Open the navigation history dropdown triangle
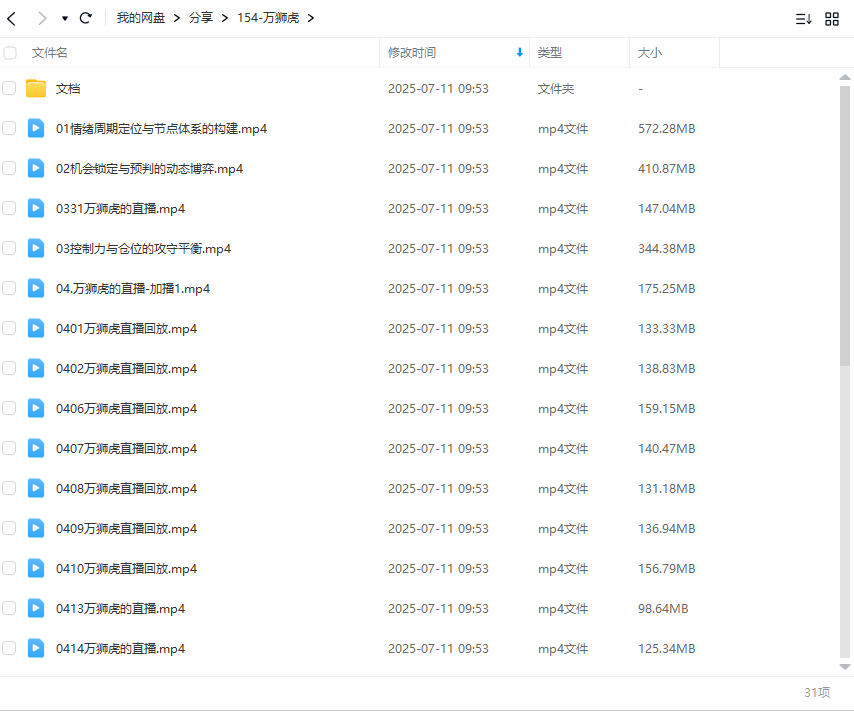 65,19
